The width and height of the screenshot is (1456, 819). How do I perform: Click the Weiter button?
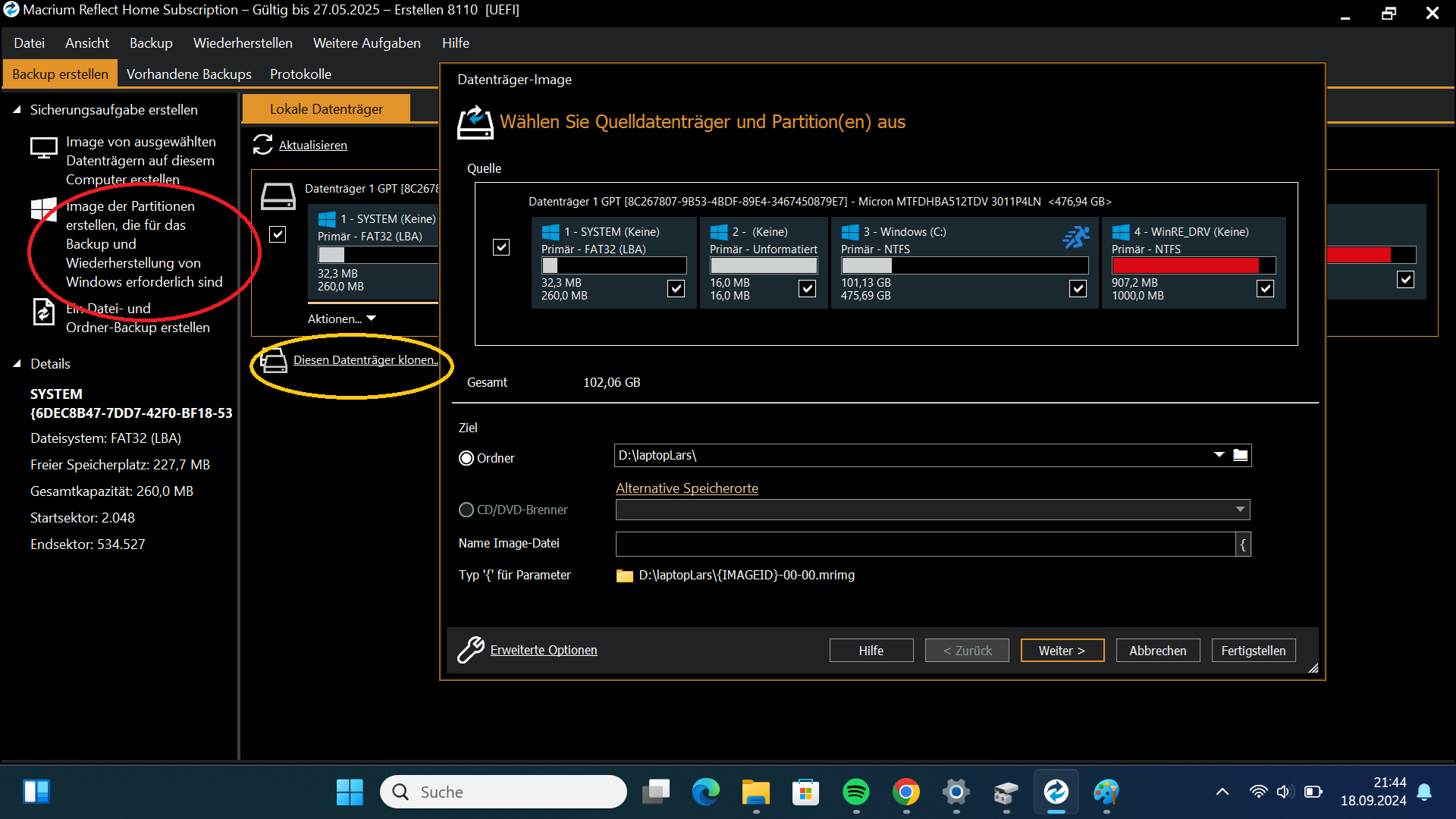pos(1062,651)
